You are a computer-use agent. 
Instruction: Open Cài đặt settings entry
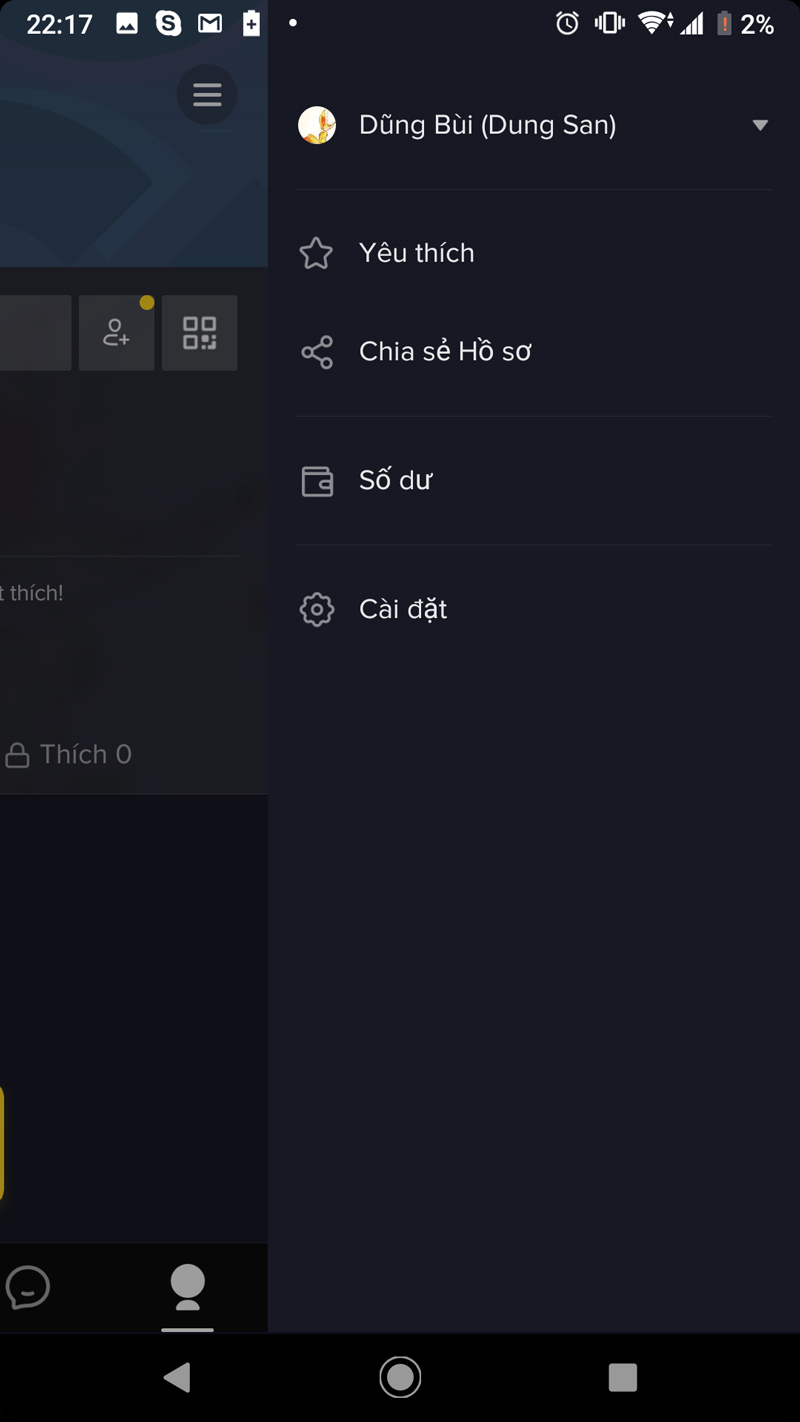click(x=534, y=609)
